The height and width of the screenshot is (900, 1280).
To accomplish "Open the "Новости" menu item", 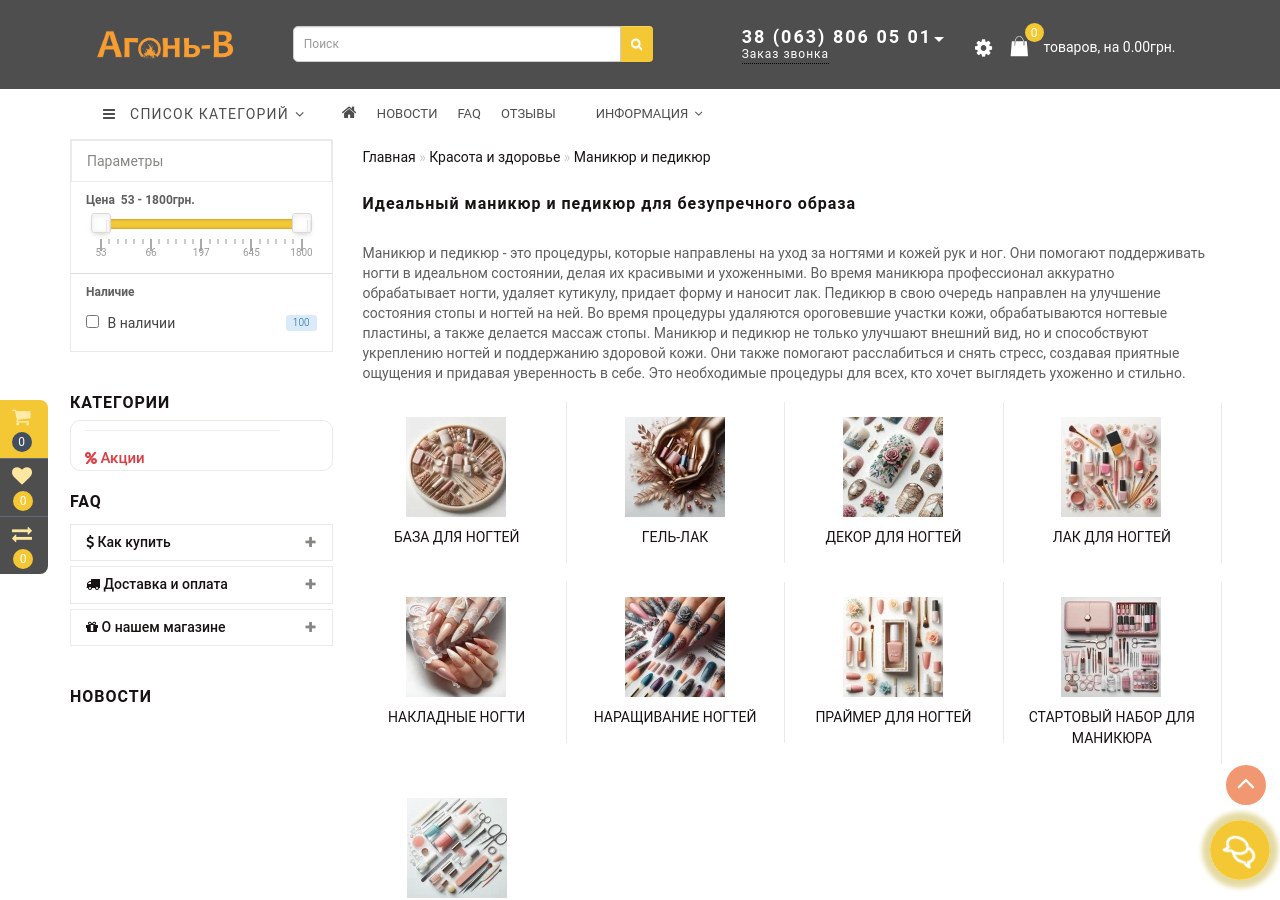I will 407,114.
